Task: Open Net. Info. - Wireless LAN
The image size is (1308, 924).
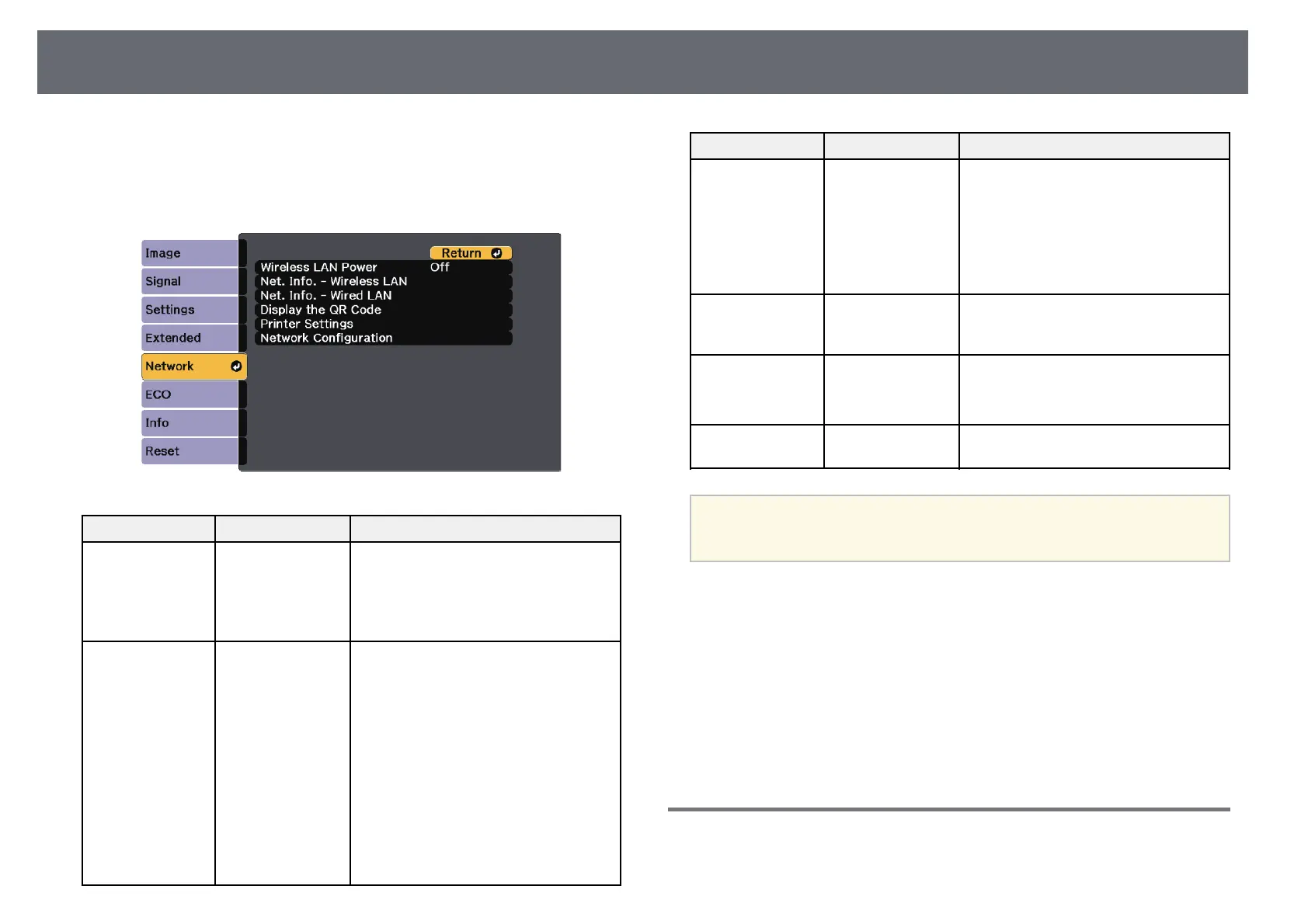Action: point(384,281)
